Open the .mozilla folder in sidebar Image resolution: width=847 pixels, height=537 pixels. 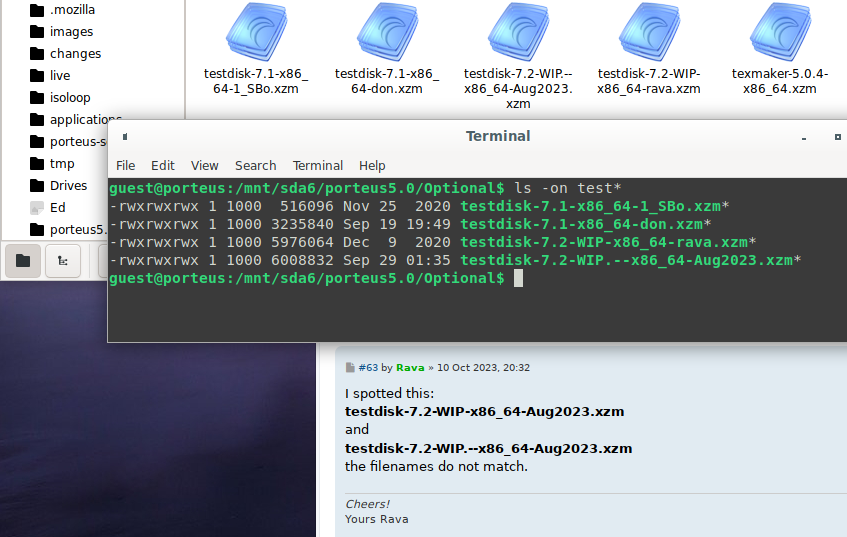(62, 10)
